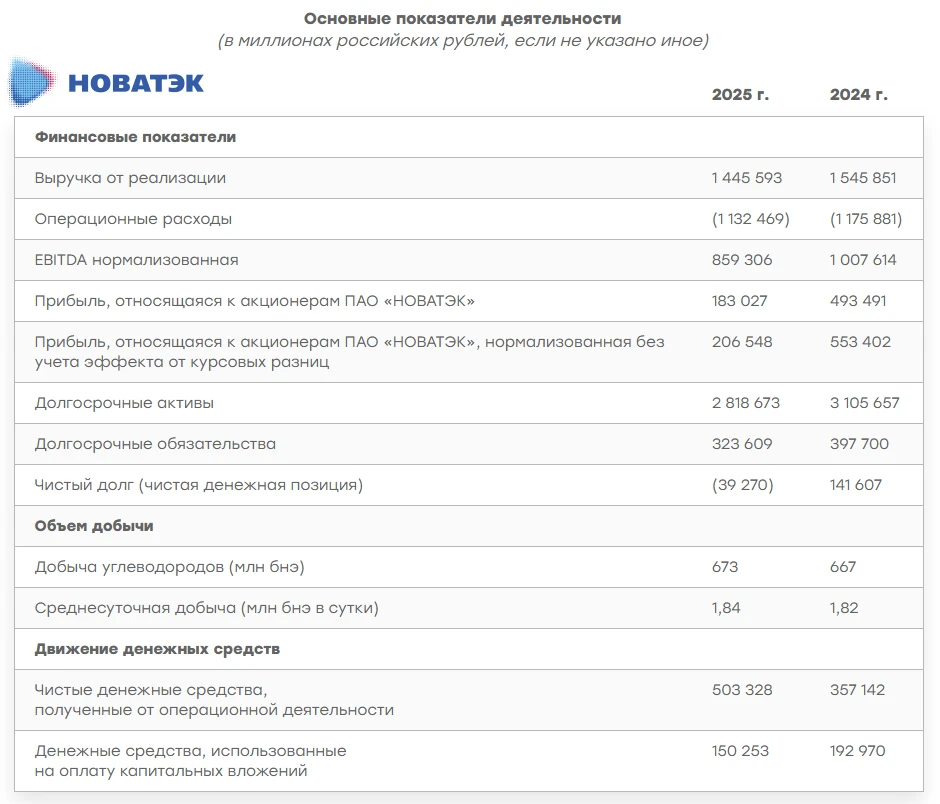
Task: Select EBITDA value 859 306
Action: click(x=742, y=260)
